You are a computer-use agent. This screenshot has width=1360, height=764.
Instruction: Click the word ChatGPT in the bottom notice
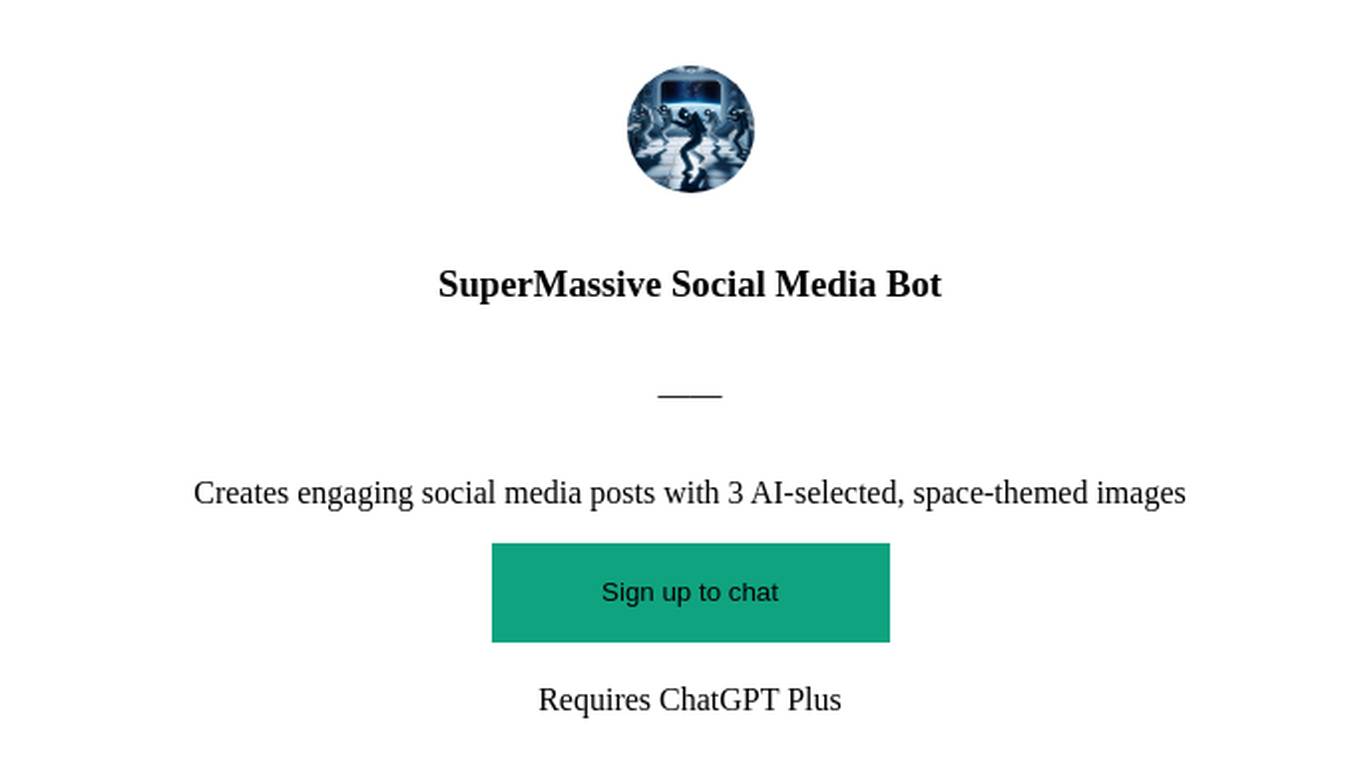coord(719,700)
